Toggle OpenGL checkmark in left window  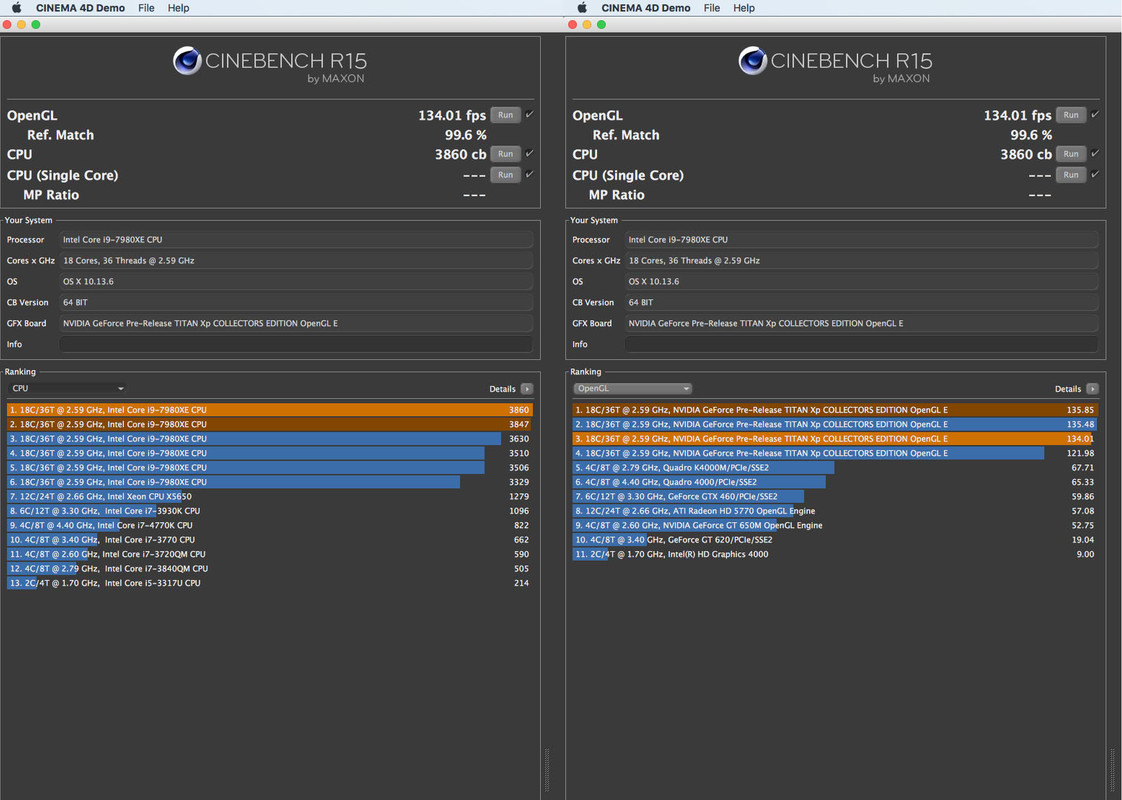tap(530, 114)
